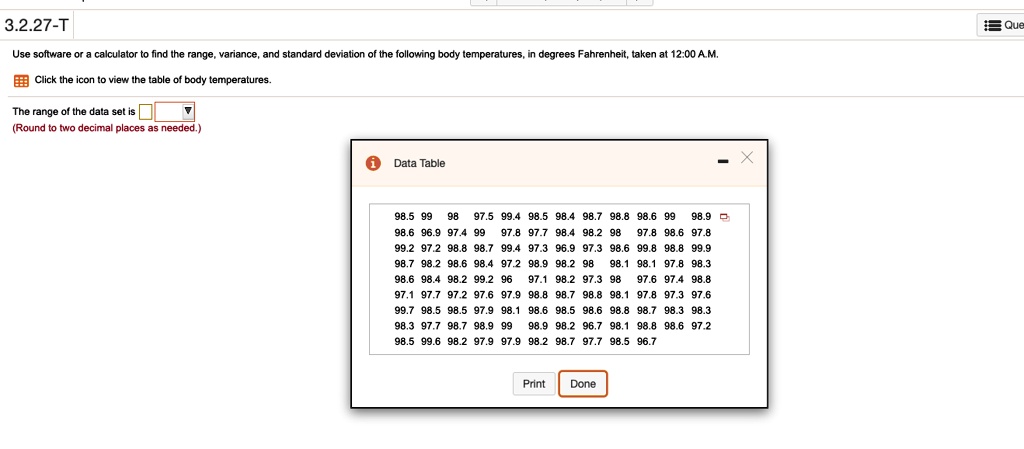The height and width of the screenshot is (449, 1024).
Task: Open the Question list button
Action: (x=1001, y=25)
